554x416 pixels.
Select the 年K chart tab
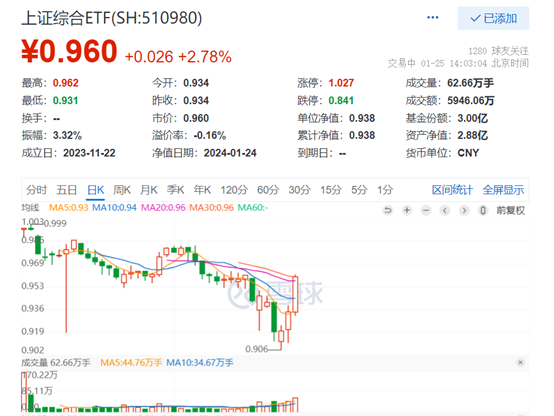click(202, 190)
